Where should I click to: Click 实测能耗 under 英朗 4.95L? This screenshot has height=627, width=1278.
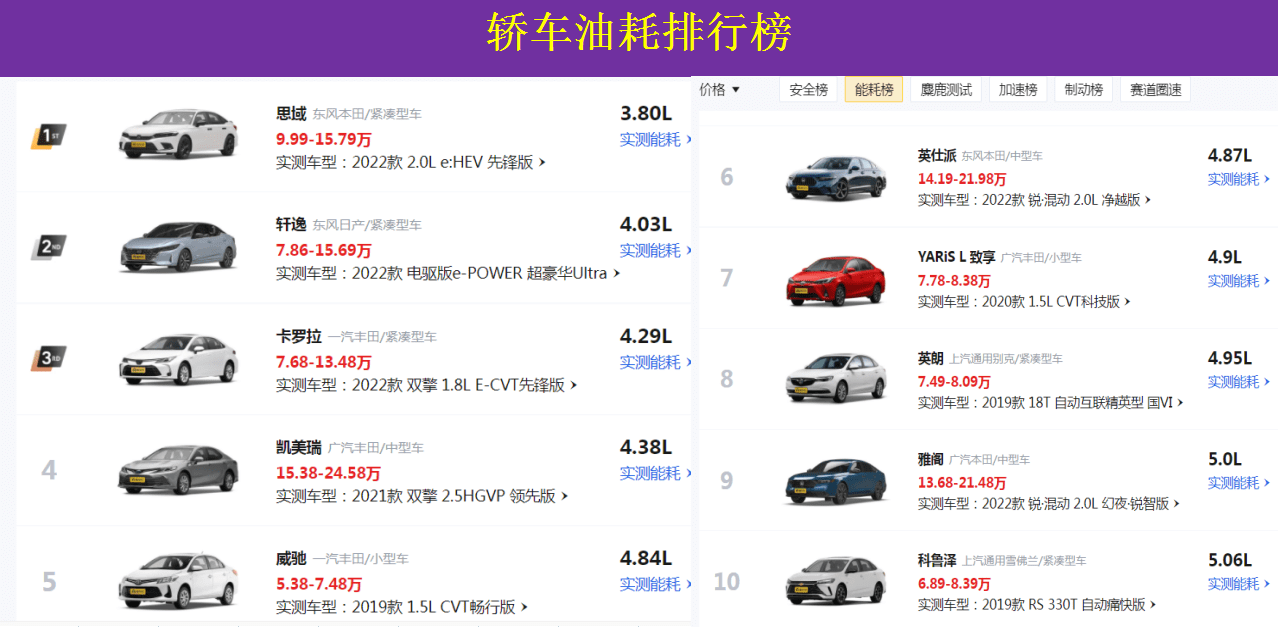[x=1239, y=382]
